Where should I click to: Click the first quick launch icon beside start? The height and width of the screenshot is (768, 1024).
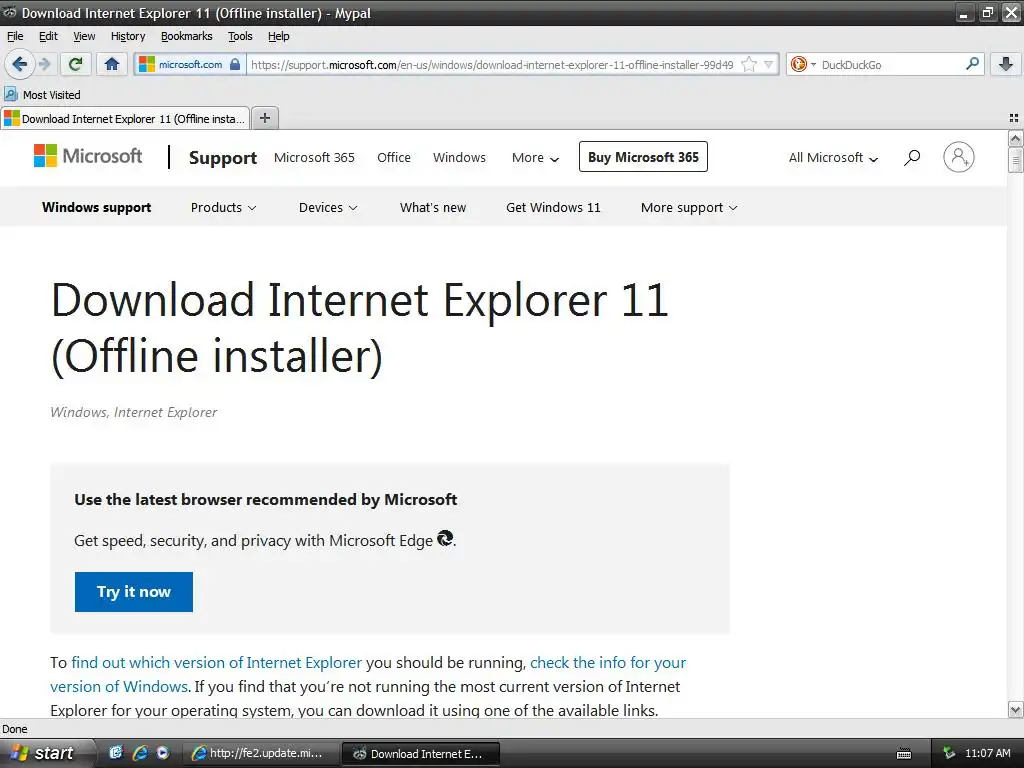(x=116, y=753)
